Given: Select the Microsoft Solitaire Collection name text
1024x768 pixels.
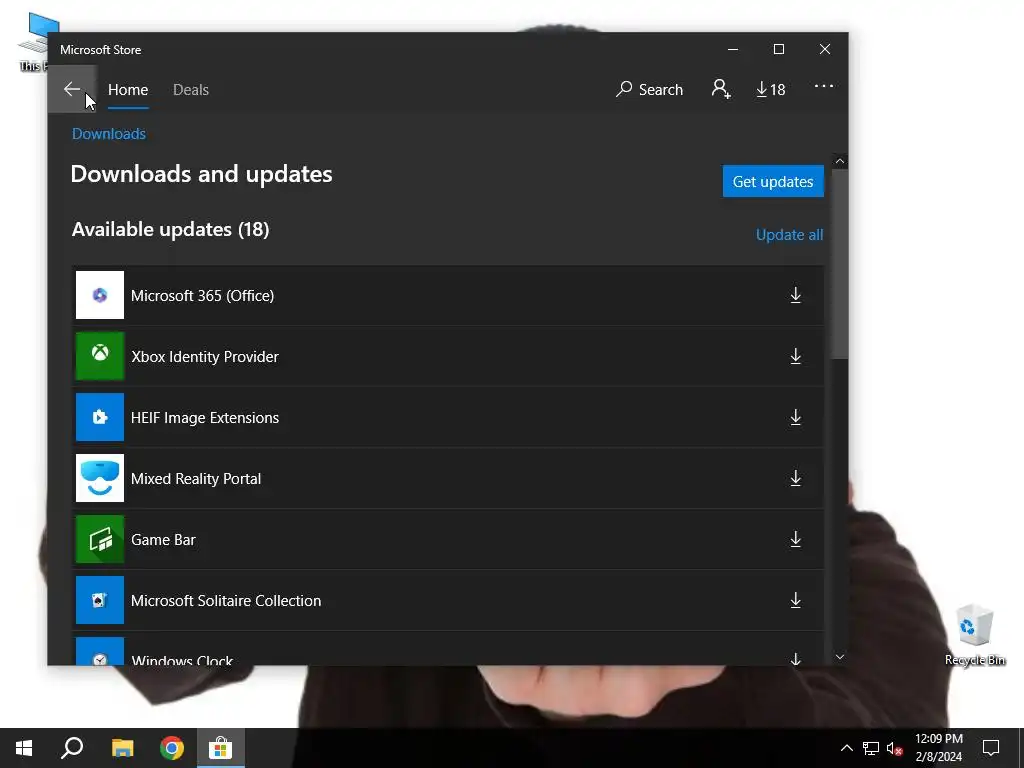Looking at the screenshot, I should click(x=226, y=601).
